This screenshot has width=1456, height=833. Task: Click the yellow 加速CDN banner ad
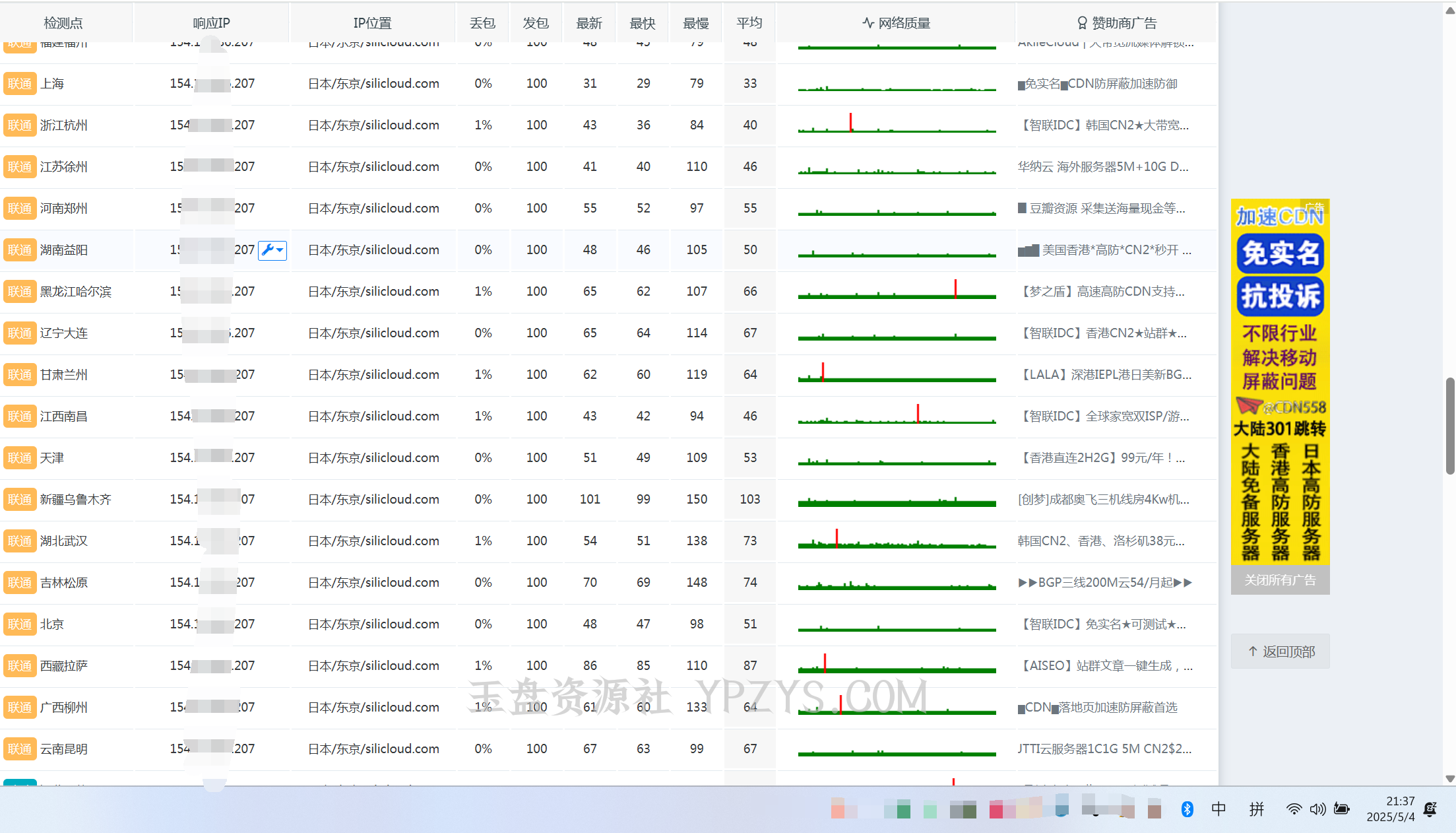tap(1280, 383)
